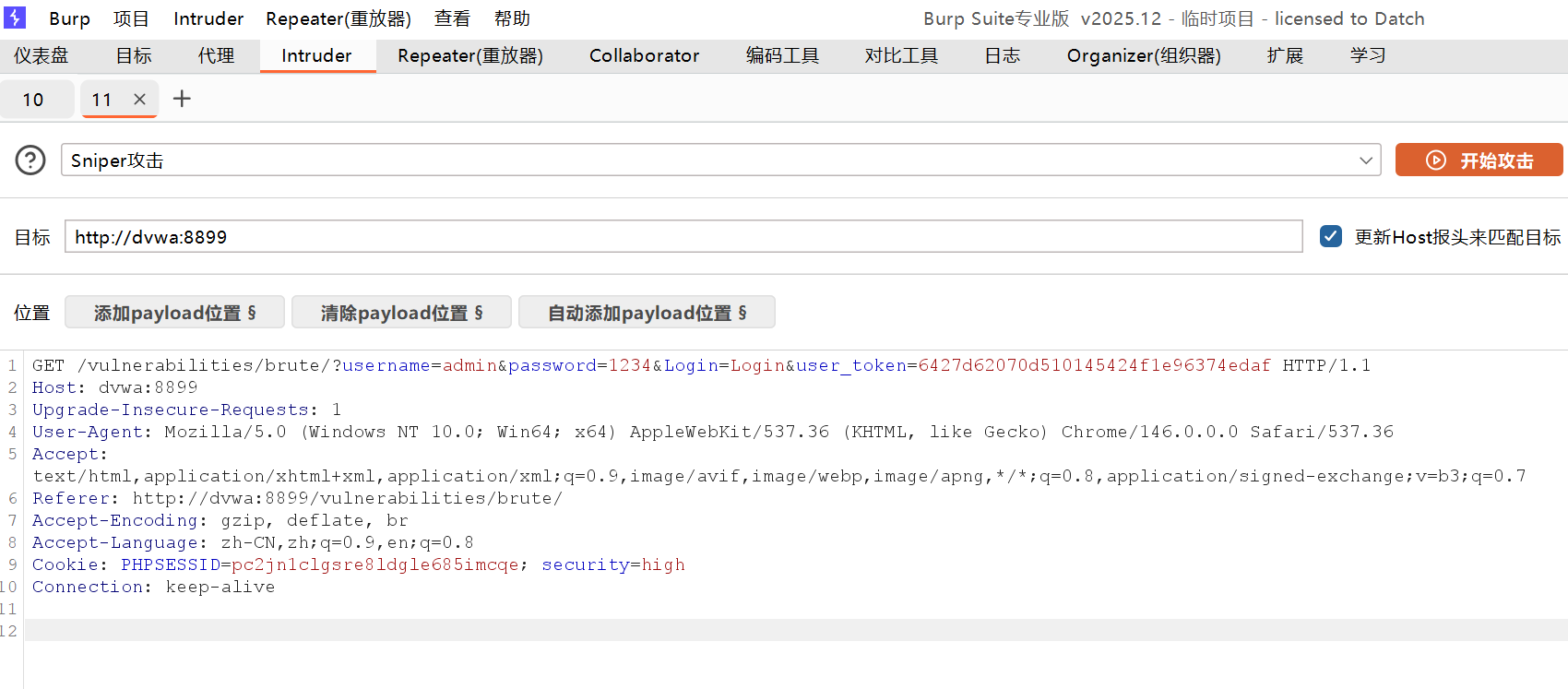
Task: Open the Intruder menu in menu bar
Action: click(x=208, y=18)
